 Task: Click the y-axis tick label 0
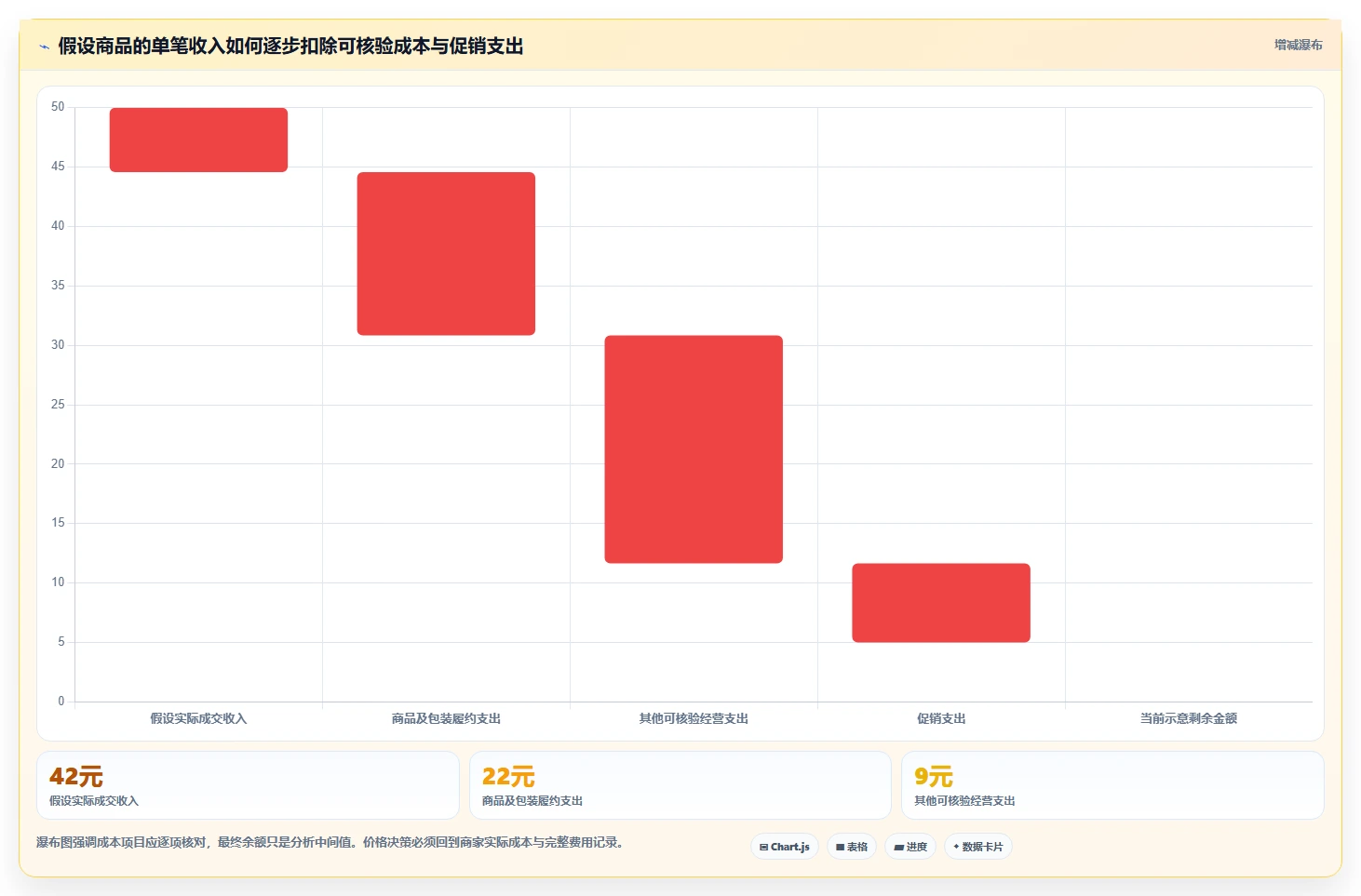[61, 701]
